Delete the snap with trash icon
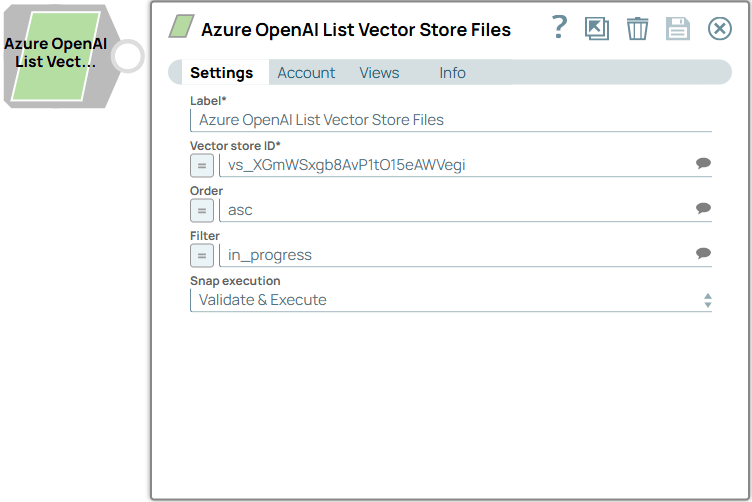This screenshot has width=752, height=502. point(637,29)
